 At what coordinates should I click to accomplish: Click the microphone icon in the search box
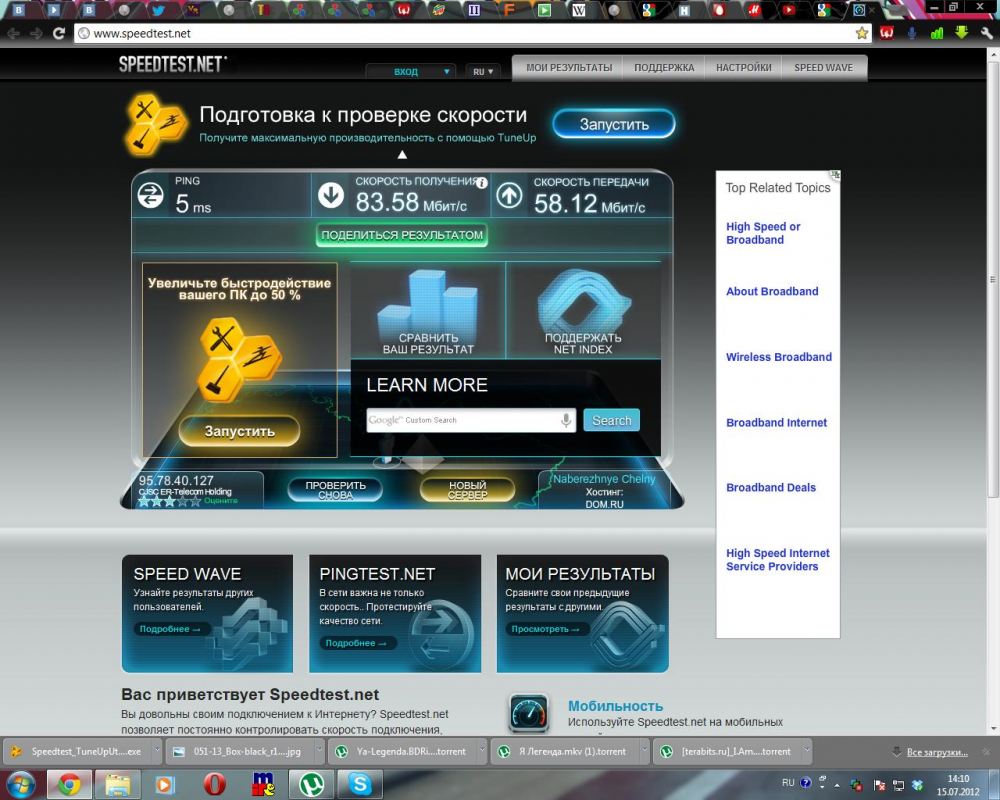point(566,420)
